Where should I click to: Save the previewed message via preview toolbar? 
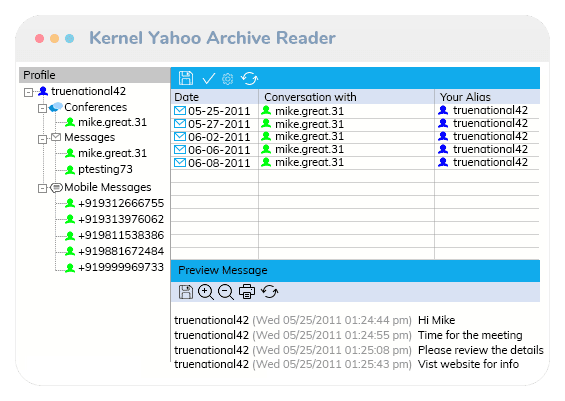tap(186, 292)
